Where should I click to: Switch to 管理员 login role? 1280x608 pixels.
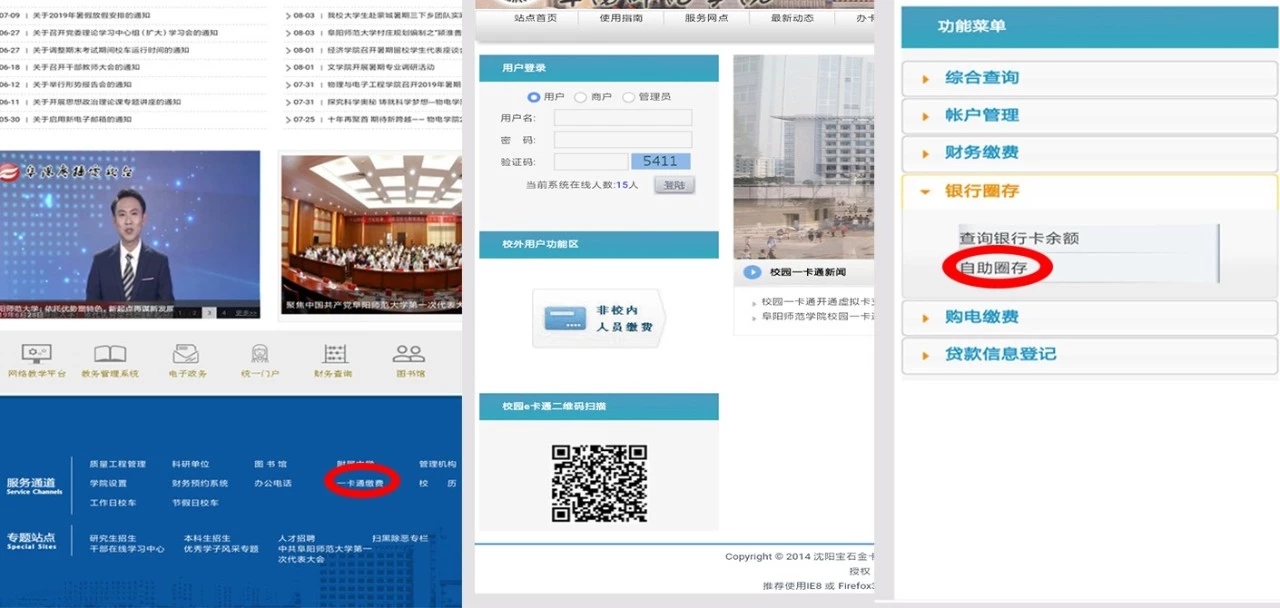point(630,97)
